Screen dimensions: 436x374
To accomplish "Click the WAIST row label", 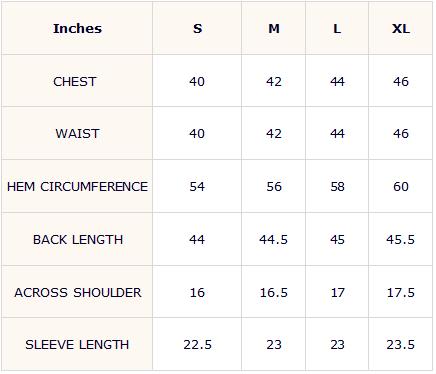I will click(77, 134).
